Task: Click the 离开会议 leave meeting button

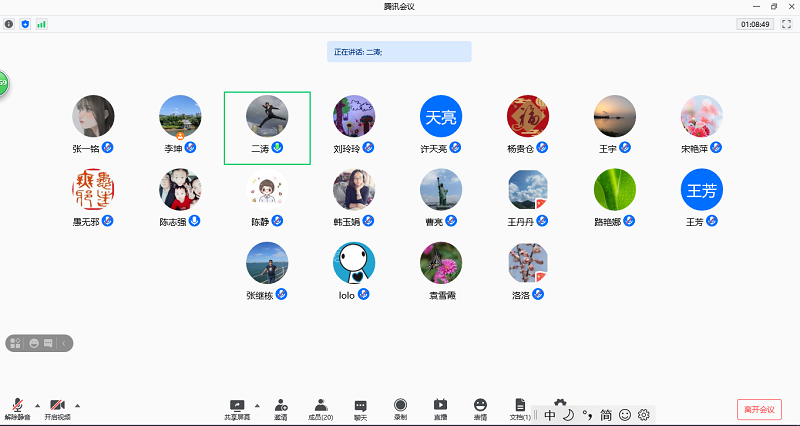Action: click(x=759, y=409)
